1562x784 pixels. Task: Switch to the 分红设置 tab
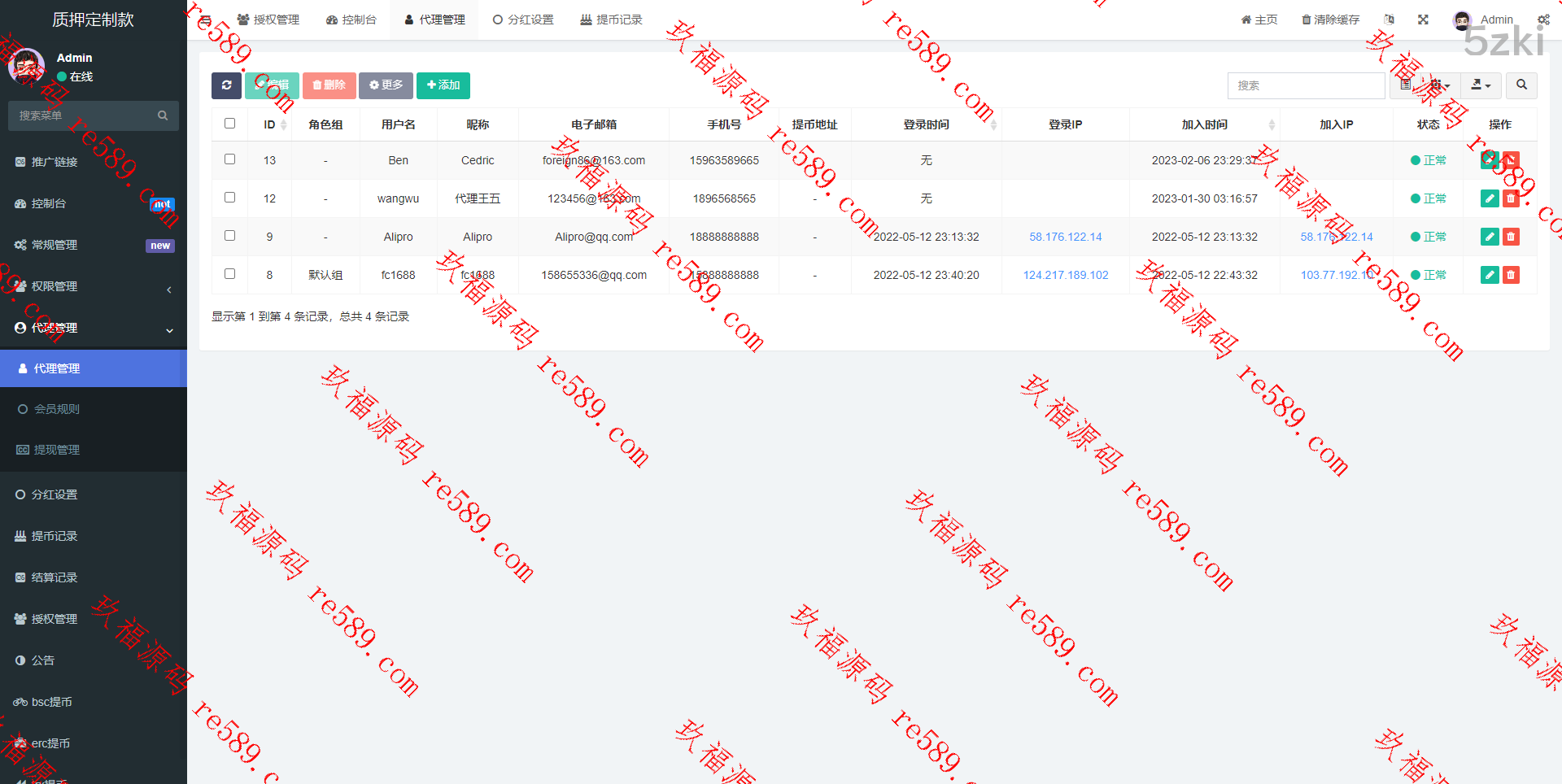click(x=523, y=20)
